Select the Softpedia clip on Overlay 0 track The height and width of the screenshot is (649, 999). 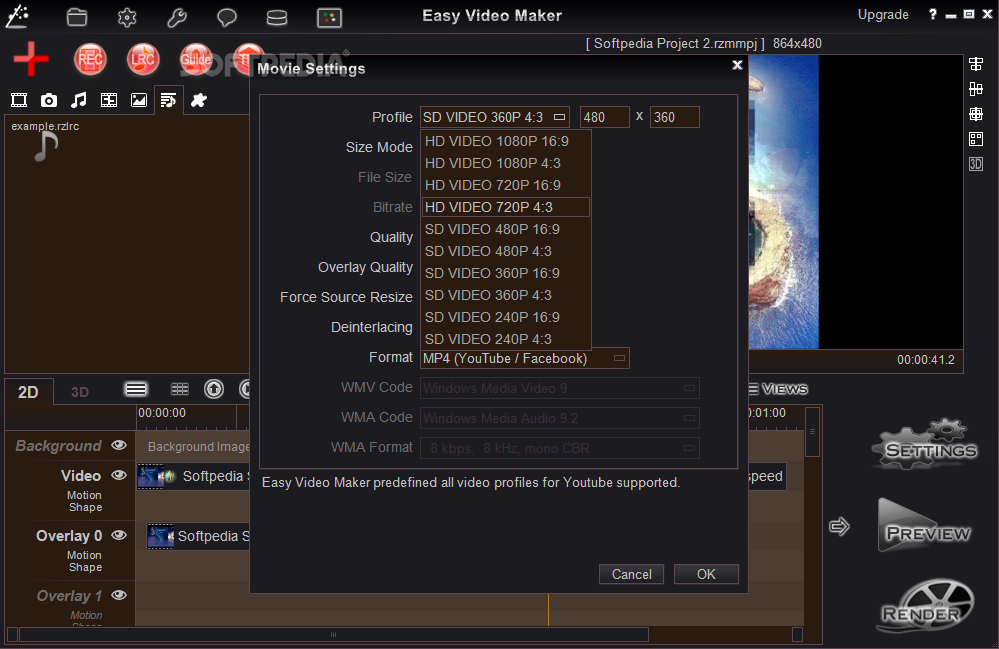point(198,536)
